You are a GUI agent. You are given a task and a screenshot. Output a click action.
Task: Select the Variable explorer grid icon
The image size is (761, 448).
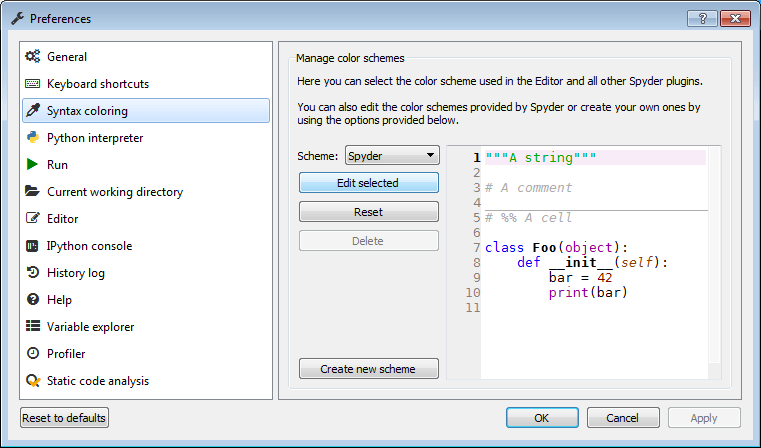click(x=33, y=327)
